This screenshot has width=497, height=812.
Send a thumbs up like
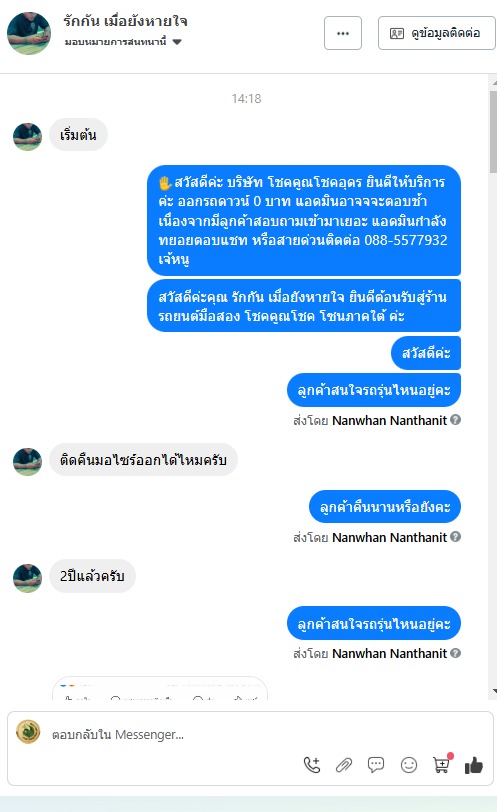click(x=474, y=765)
